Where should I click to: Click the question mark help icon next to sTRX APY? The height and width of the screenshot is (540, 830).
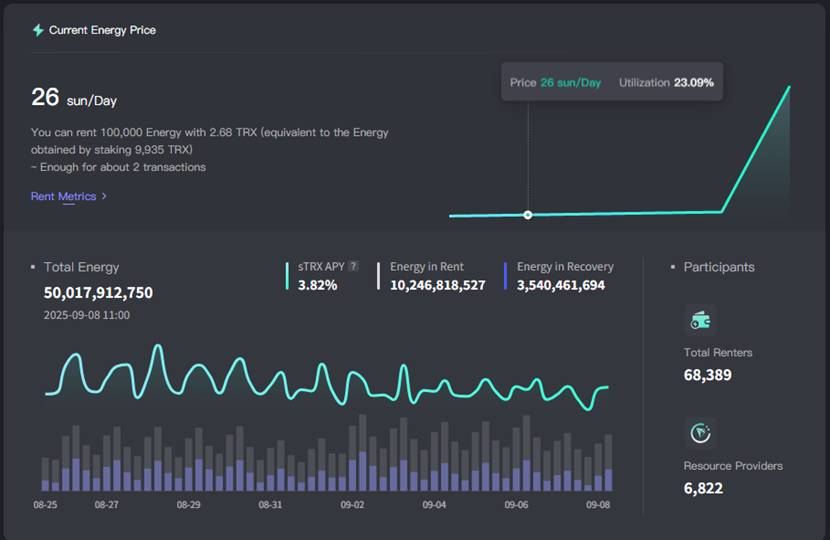353,267
